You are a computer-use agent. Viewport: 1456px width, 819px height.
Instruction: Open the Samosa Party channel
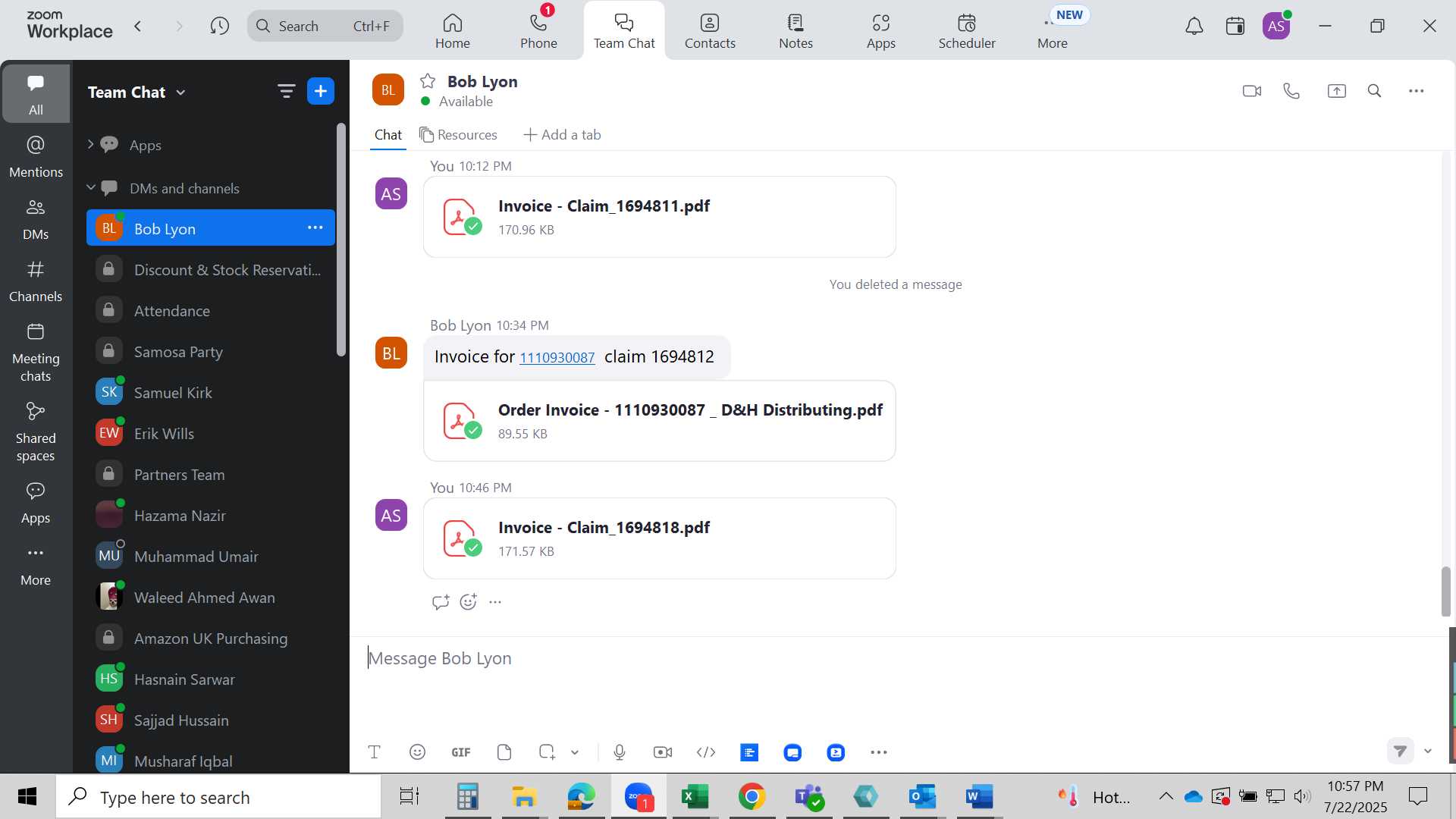[211, 352]
